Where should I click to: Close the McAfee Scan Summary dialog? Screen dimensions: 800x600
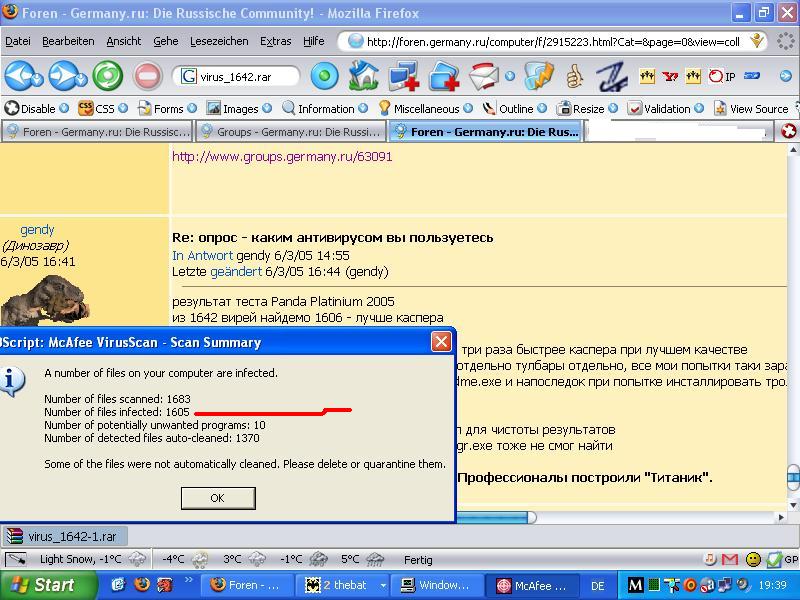tap(441, 342)
